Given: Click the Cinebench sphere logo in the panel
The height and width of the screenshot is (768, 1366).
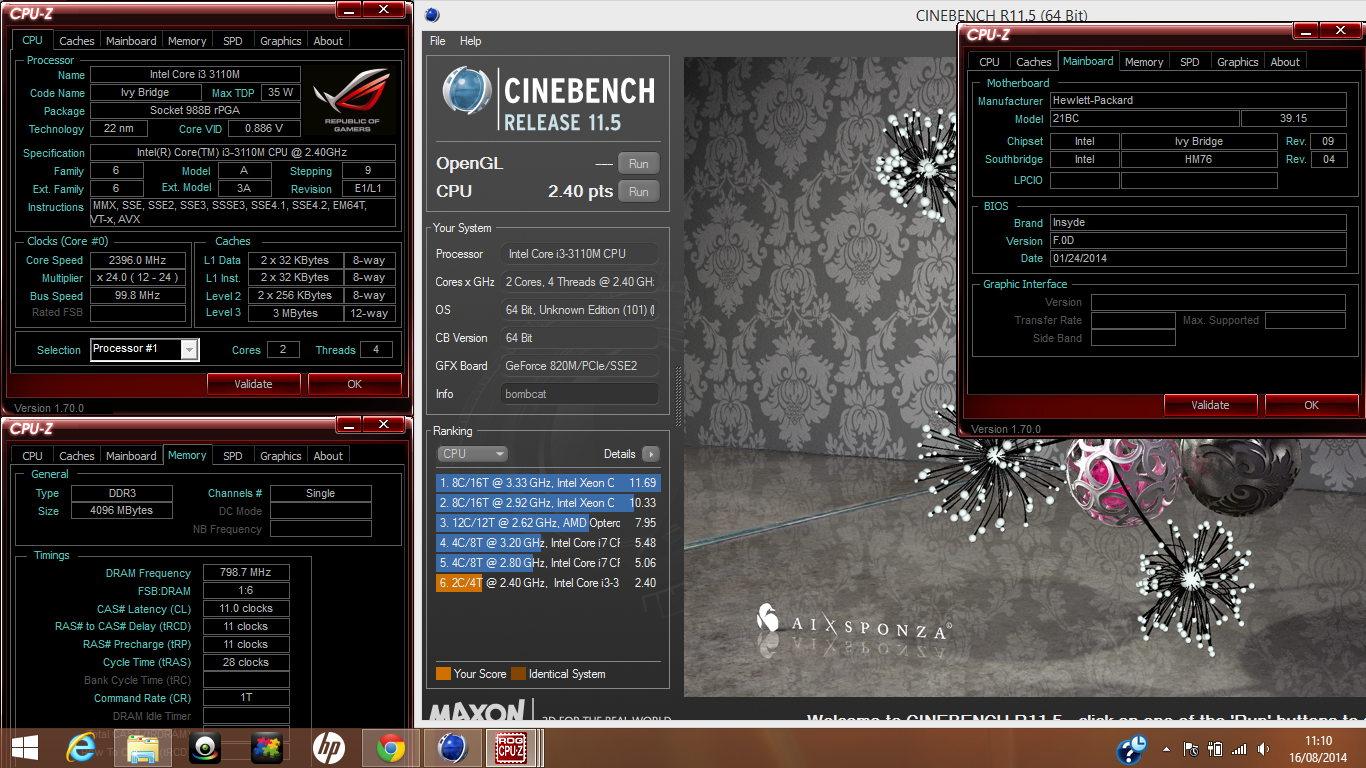Looking at the screenshot, I should click(x=466, y=92).
